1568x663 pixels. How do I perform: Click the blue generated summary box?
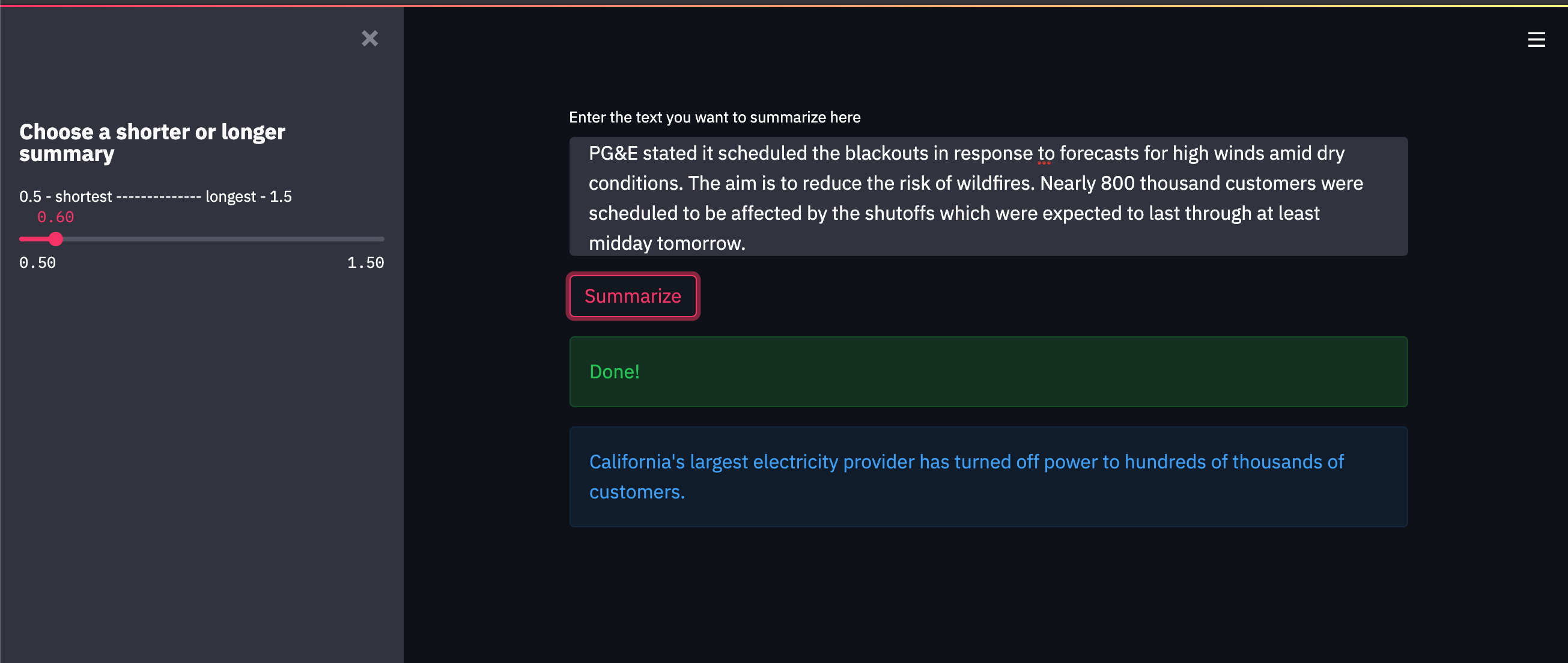pos(987,476)
